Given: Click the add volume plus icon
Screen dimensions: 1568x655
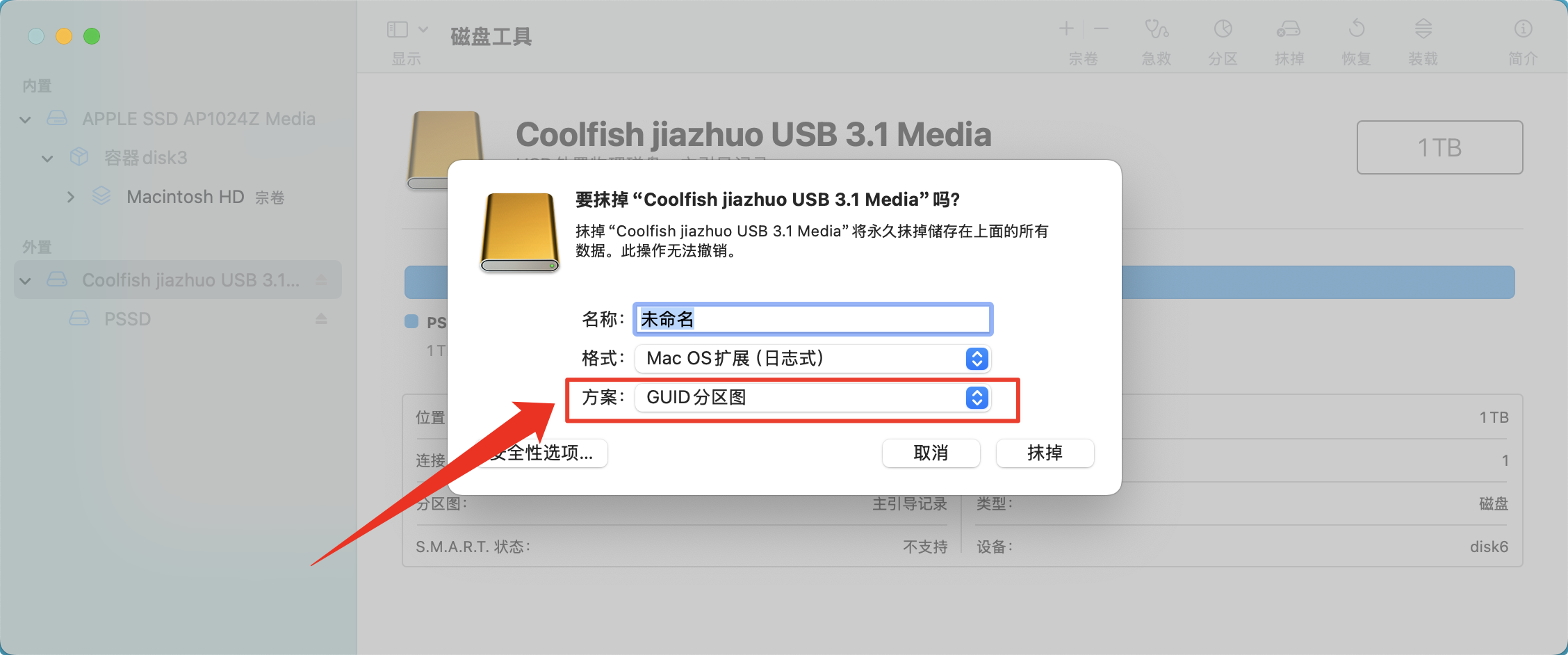Looking at the screenshot, I should point(1066,29).
